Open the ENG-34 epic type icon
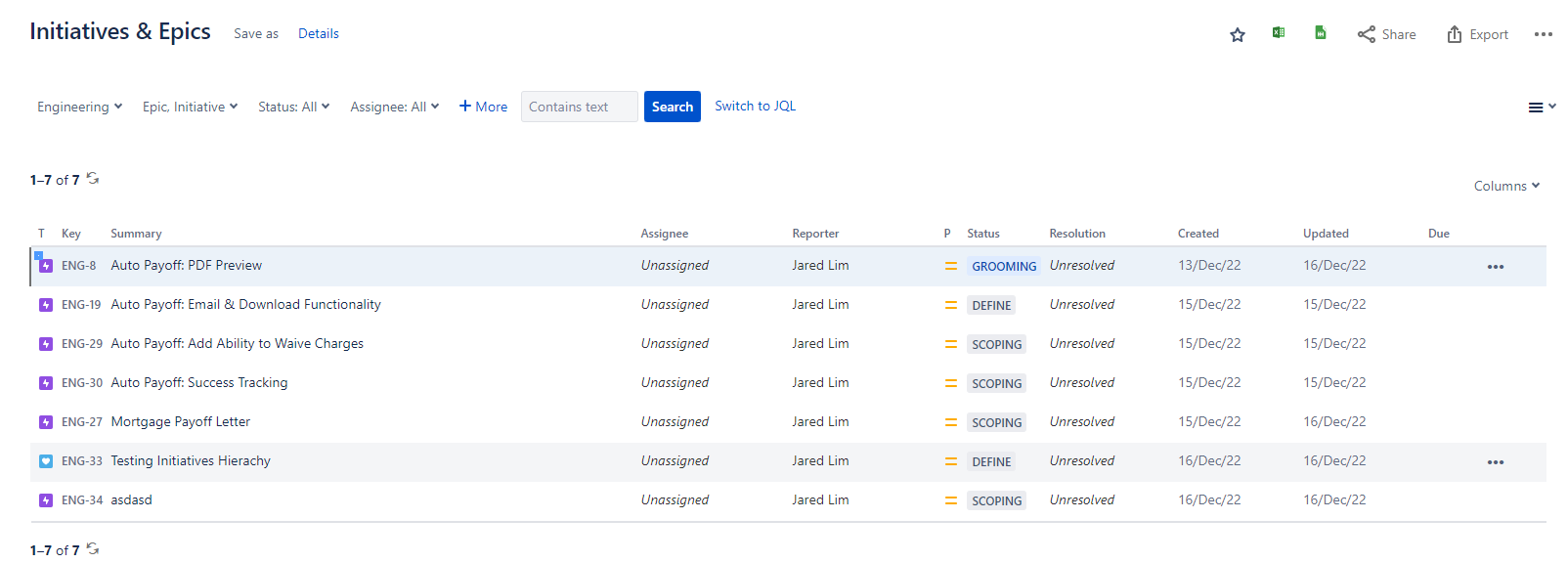 point(46,500)
